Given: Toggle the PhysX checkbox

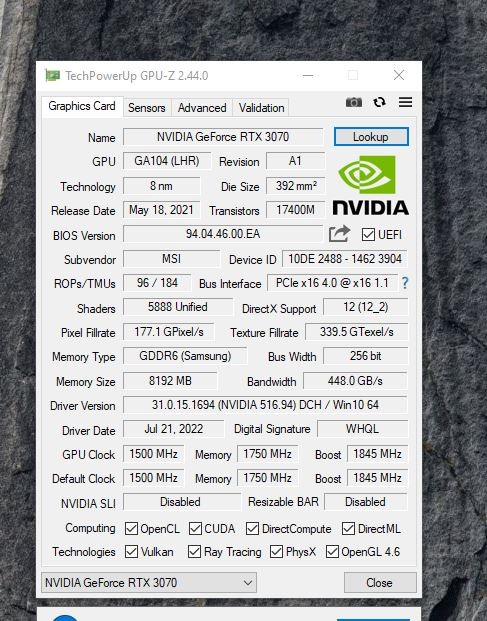Looking at the screenshot, I should (x=276, y=551).
